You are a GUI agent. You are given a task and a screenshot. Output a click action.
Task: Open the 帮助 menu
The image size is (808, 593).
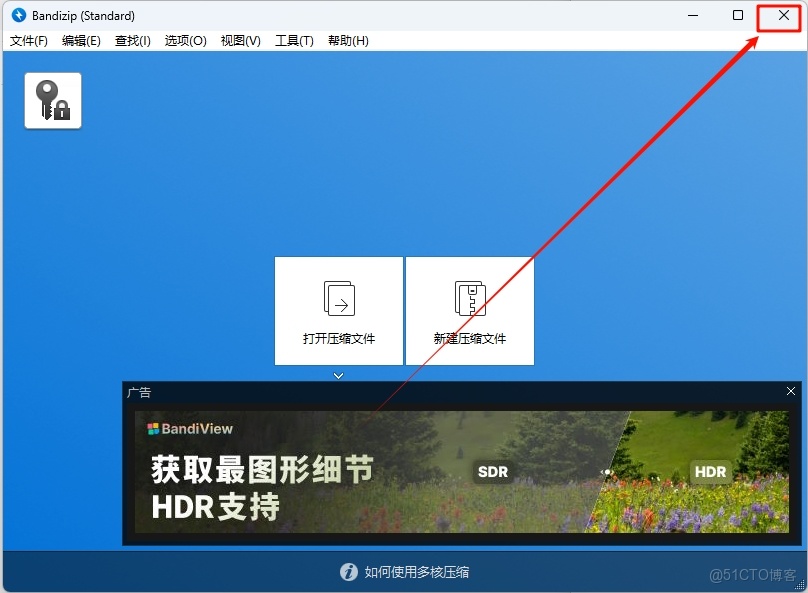click(347, 41)
